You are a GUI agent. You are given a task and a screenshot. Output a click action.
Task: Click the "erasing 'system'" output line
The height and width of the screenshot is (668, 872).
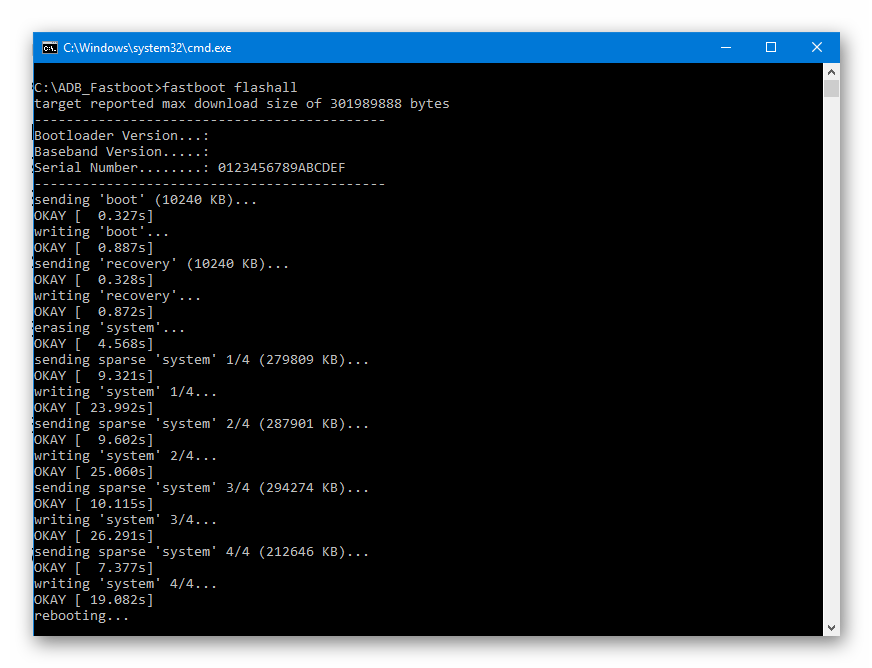[110, 328]
